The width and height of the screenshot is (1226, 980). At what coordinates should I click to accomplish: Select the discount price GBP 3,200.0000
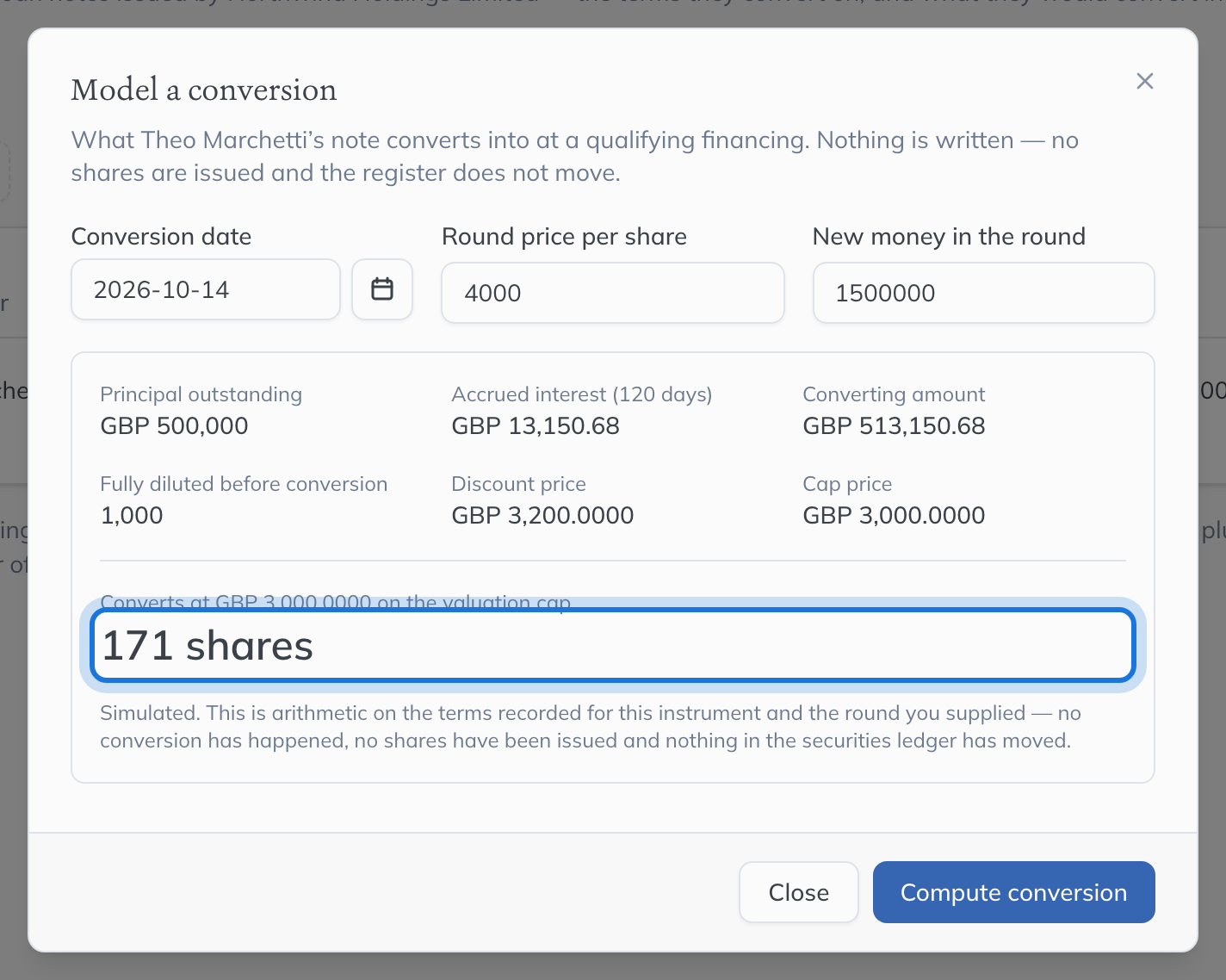coord(542,515)
